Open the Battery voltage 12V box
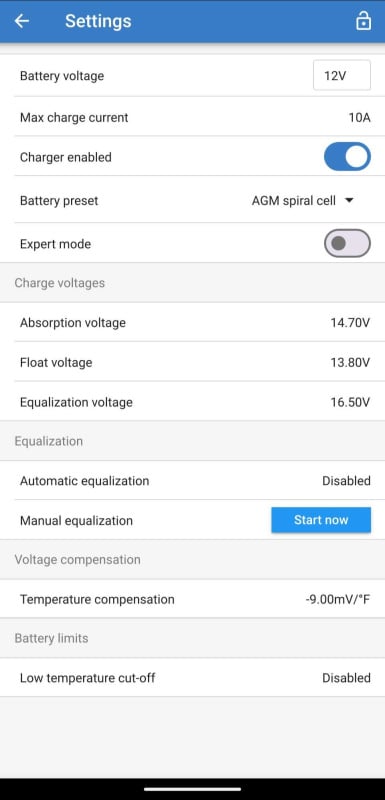385x800 pixels. (x=342, y=76)
